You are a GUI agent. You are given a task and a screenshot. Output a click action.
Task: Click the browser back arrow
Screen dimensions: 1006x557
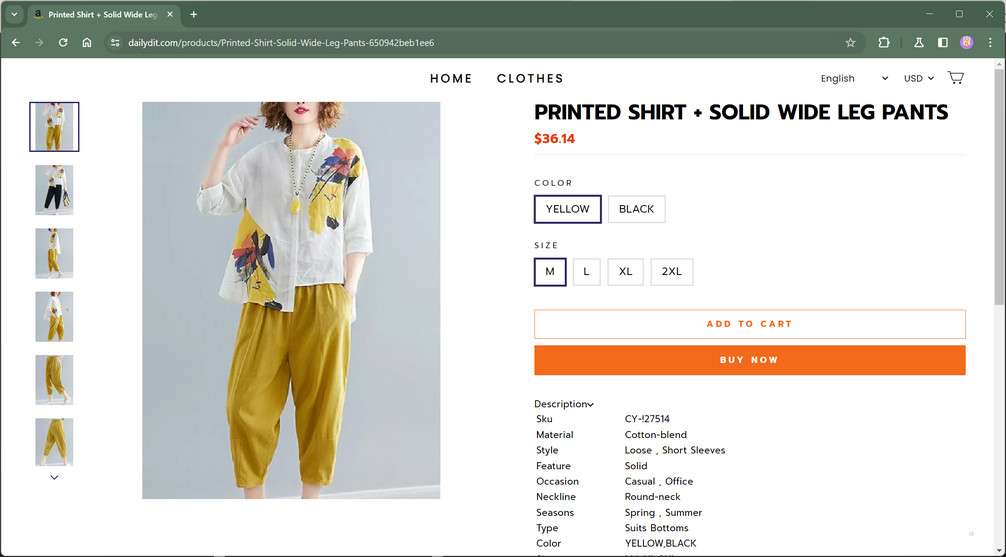15,43
